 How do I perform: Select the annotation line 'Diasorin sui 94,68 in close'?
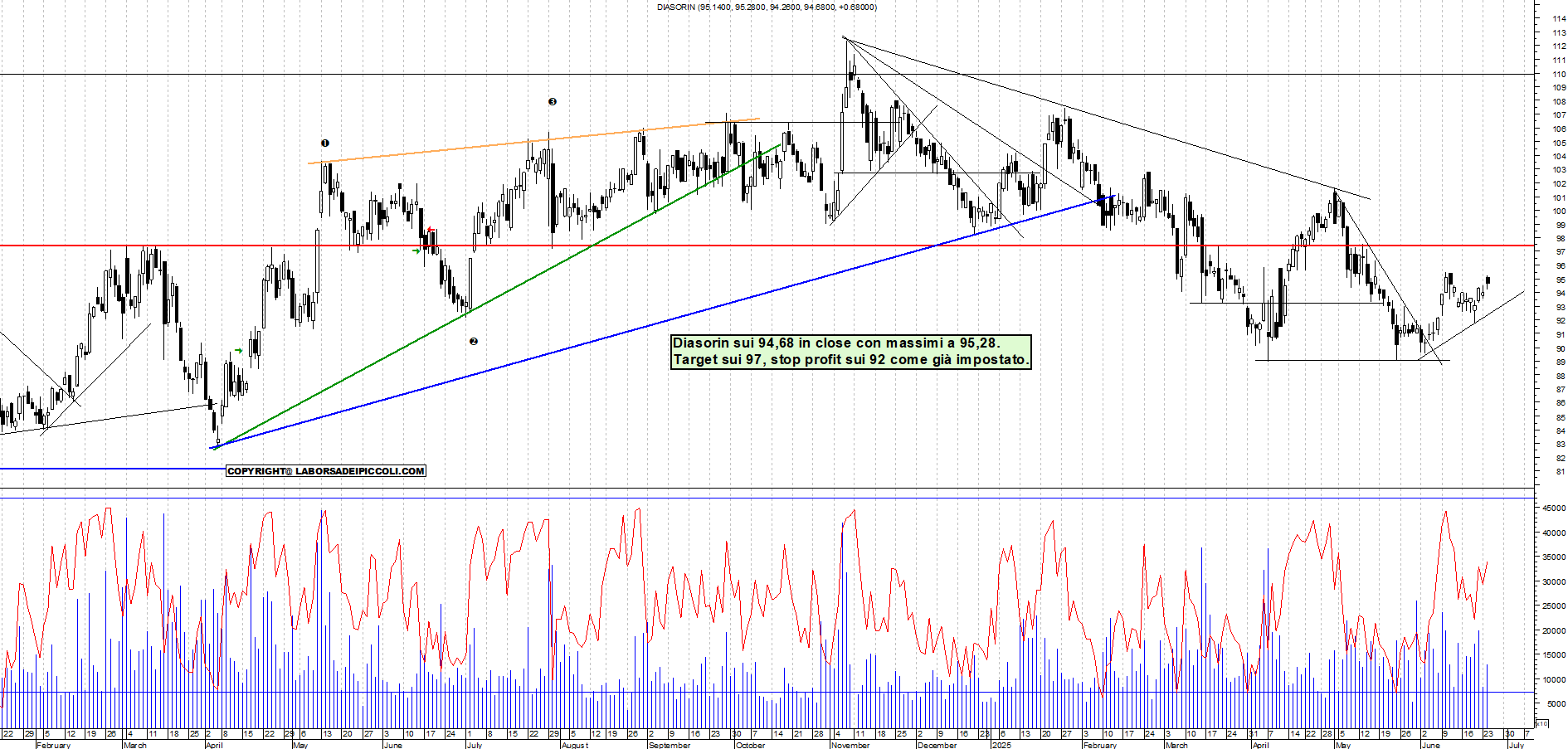(836, 343)
